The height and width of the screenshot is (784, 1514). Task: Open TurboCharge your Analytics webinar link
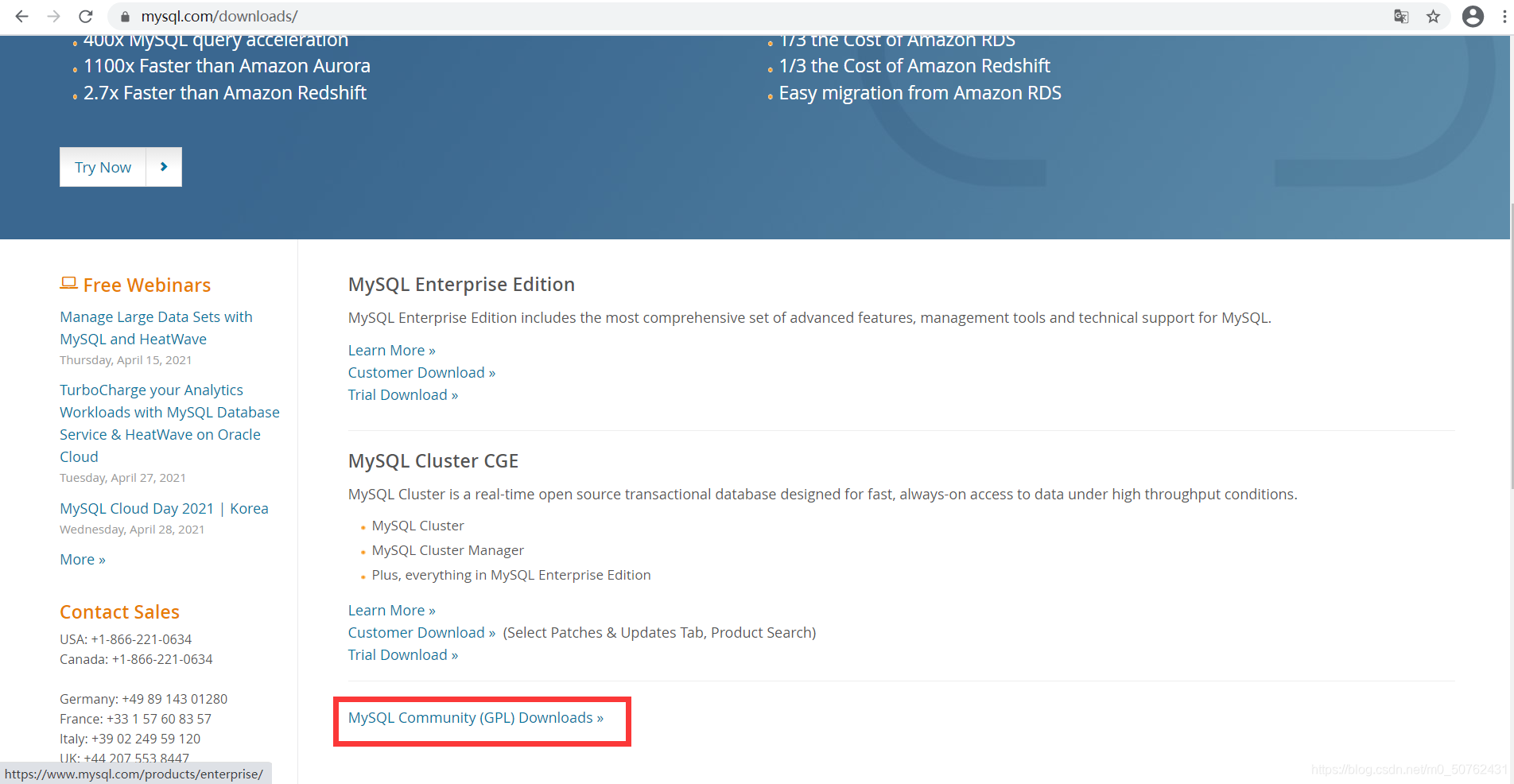[169, 423]
